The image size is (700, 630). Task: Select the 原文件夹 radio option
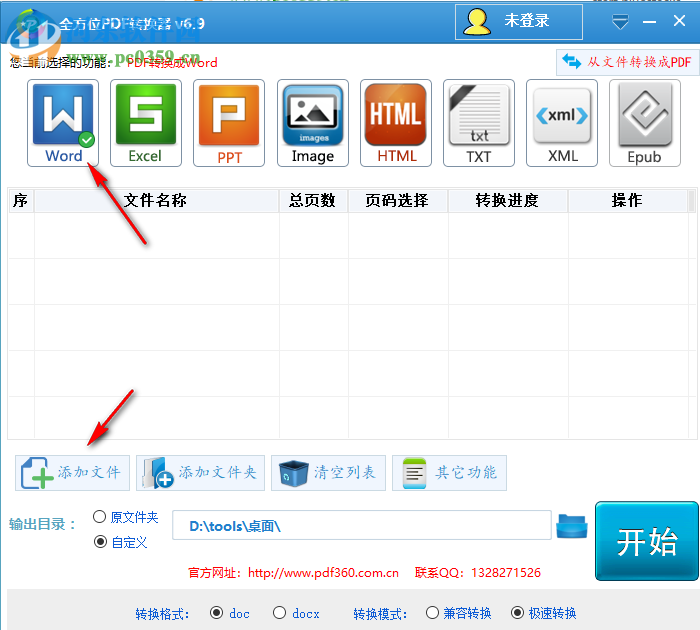click(x=99, y=517)
